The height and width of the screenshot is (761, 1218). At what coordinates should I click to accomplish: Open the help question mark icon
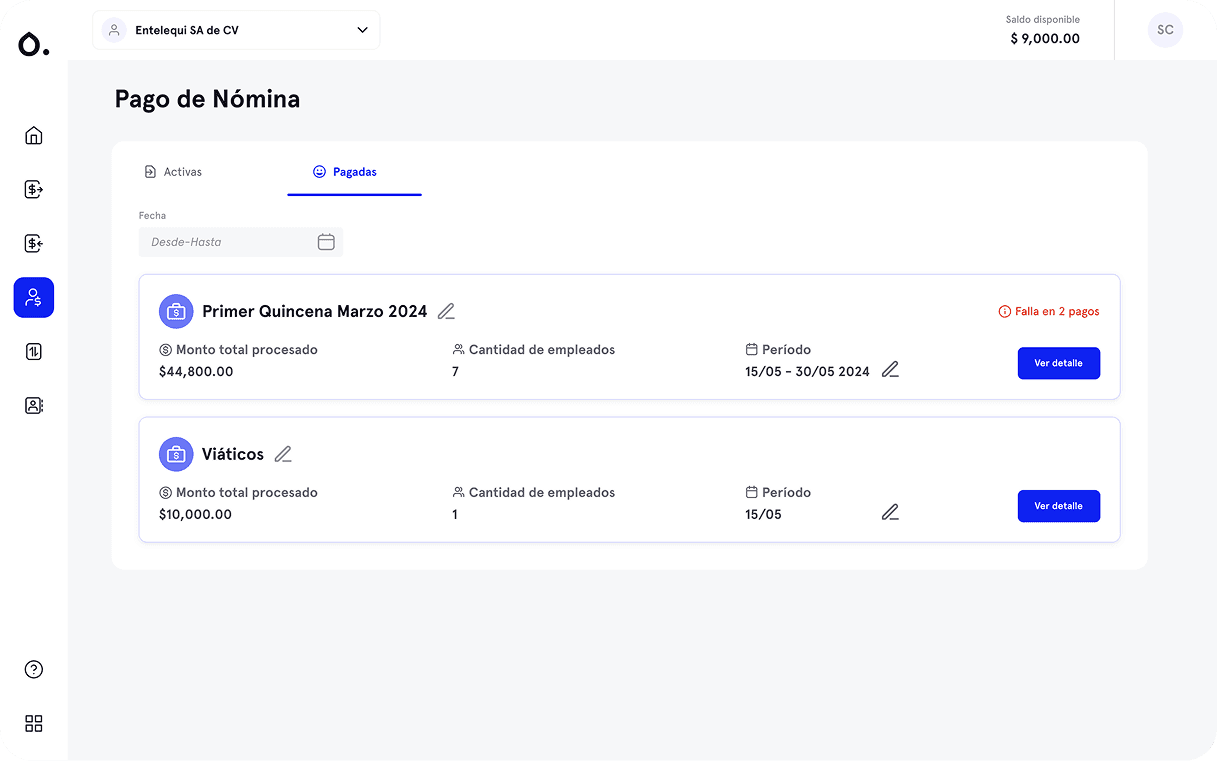pos(33,669)
